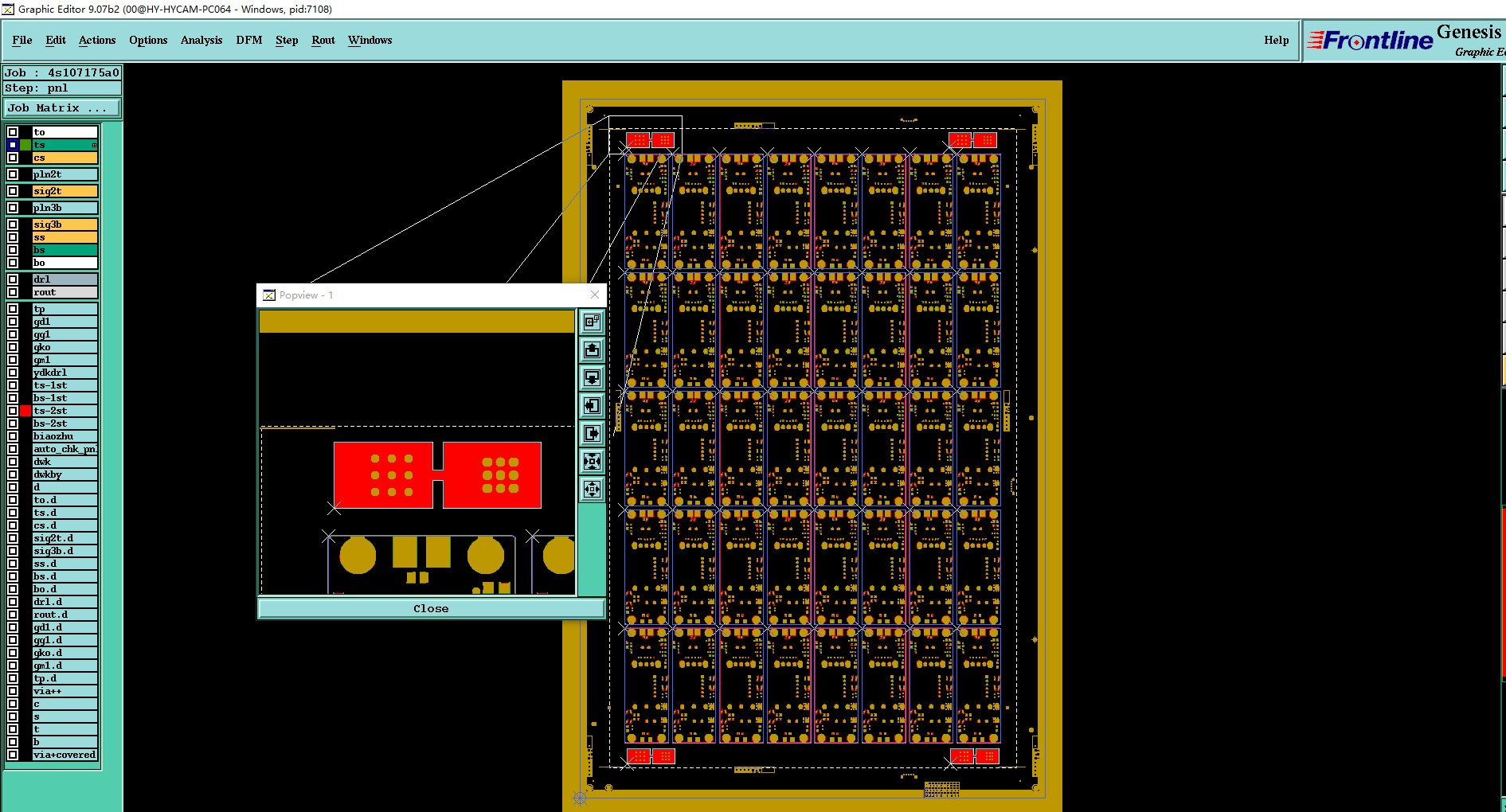Image resolution: width=1506 pixels, height=812 pixels.
Task: Open the Actions menu
Action: click(x=97, y=40)
